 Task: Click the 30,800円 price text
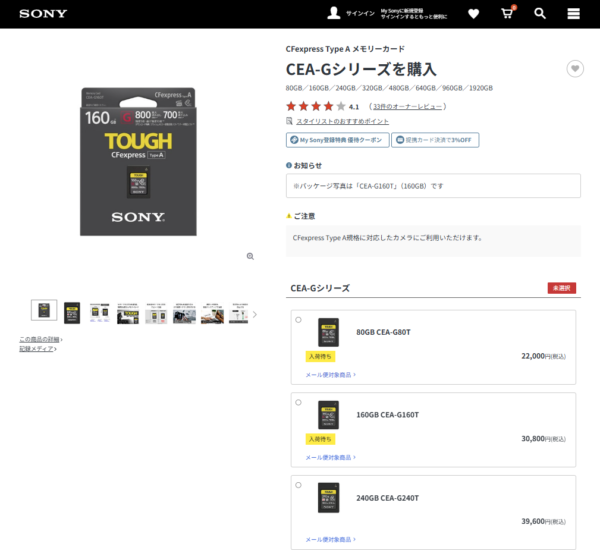click(x=543, y=439)
